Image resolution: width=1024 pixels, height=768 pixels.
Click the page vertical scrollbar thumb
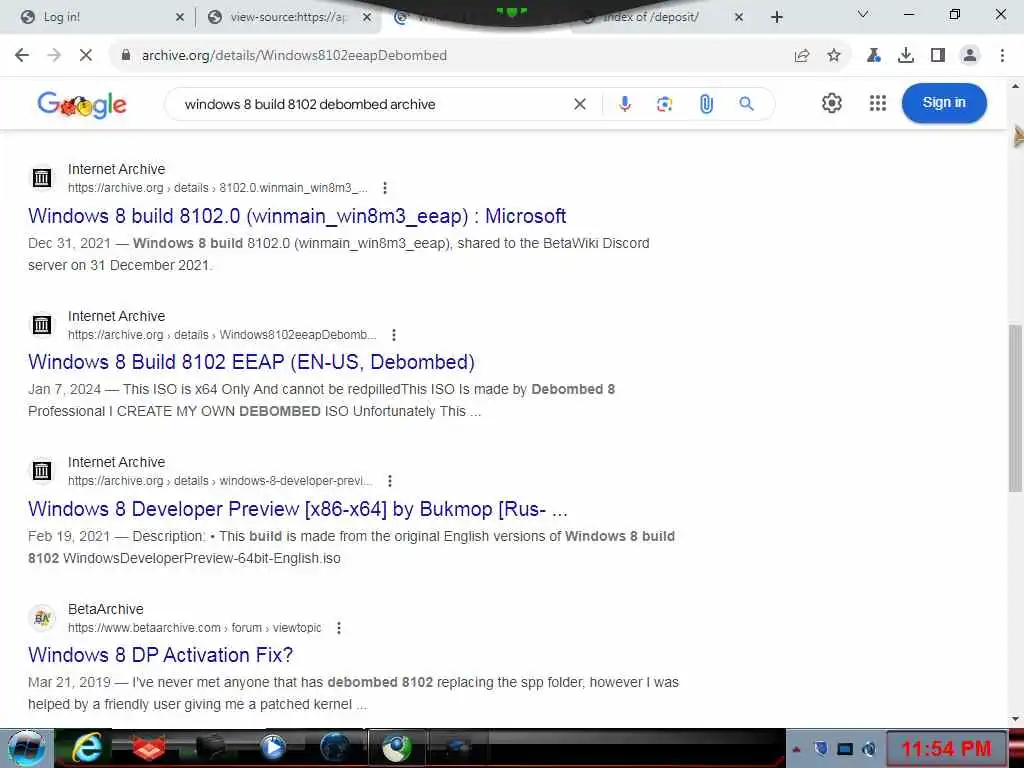1015,408
